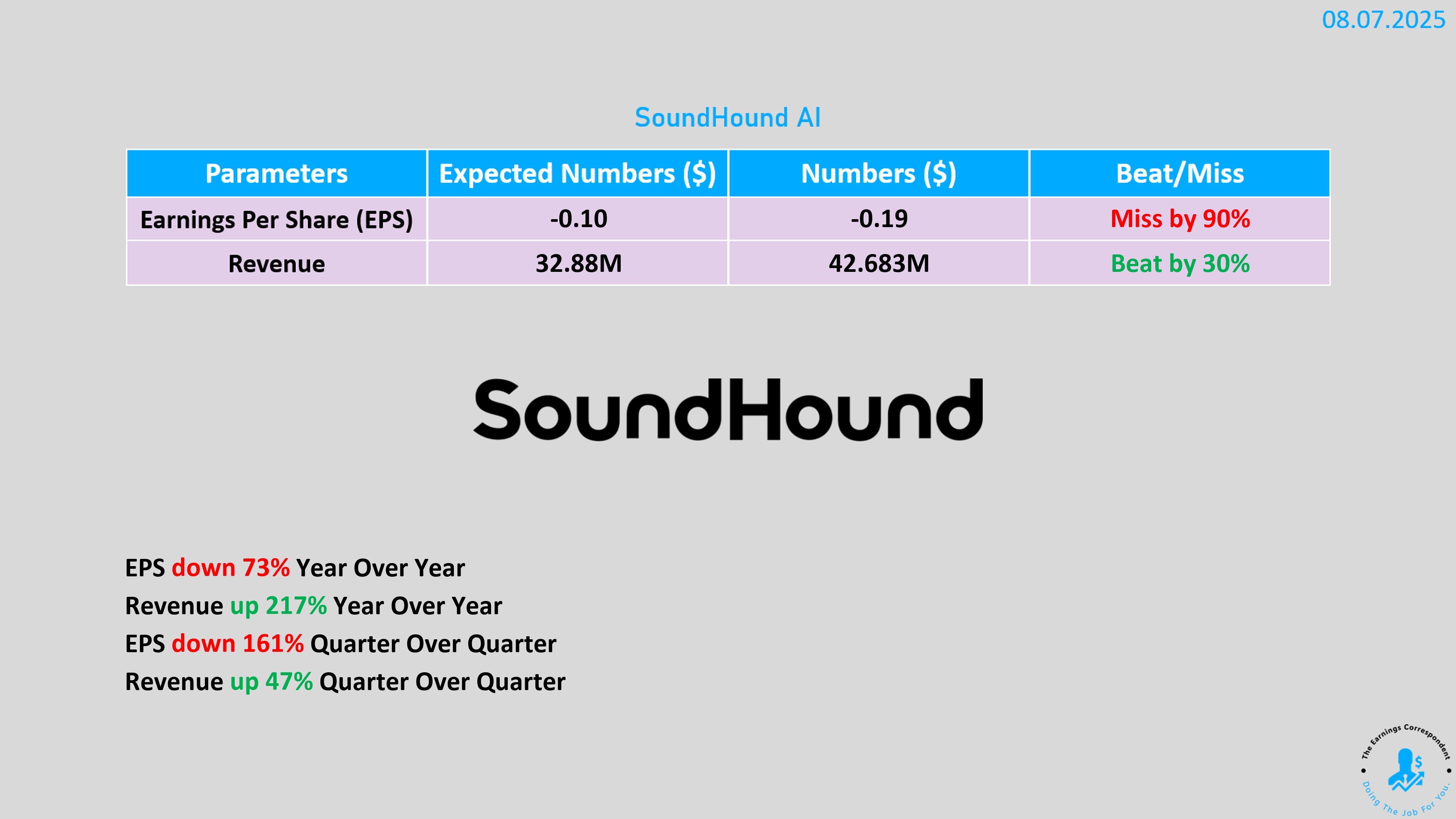Select the Expected Numbers ($) header
This screenshot has height=819, width=1456.
point(577,174)
